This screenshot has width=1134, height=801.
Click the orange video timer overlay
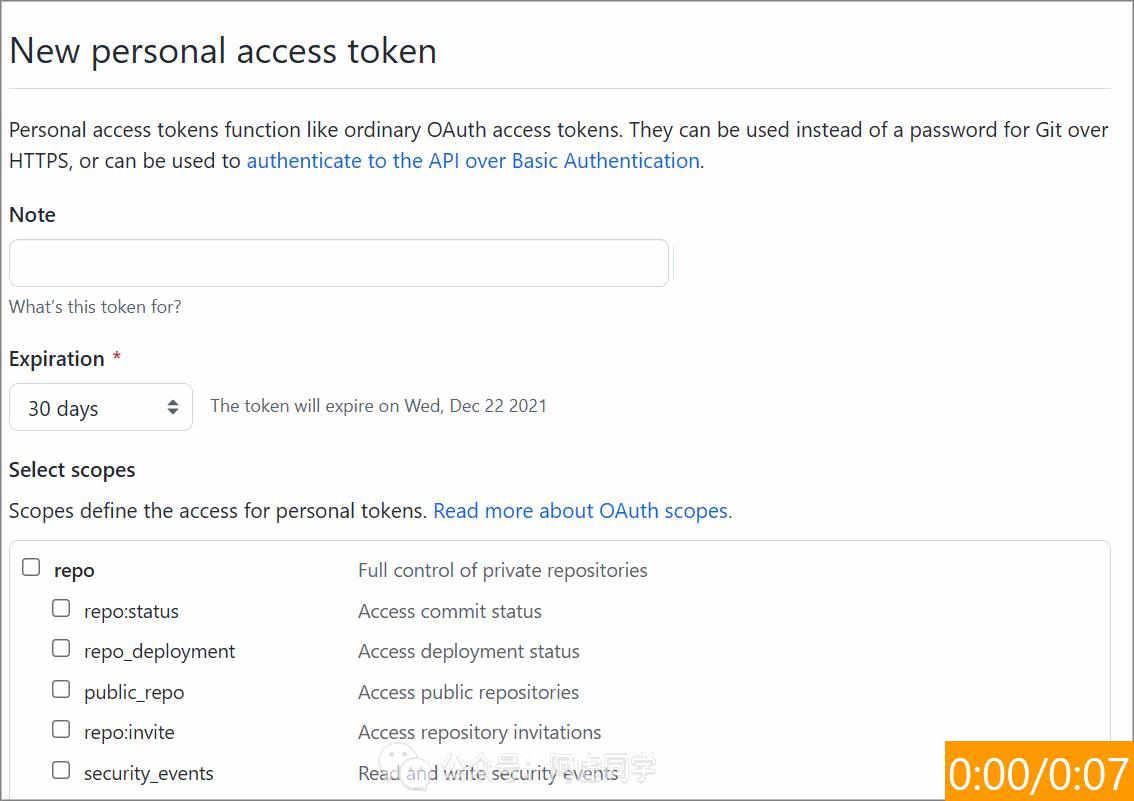coord(1038,771)
